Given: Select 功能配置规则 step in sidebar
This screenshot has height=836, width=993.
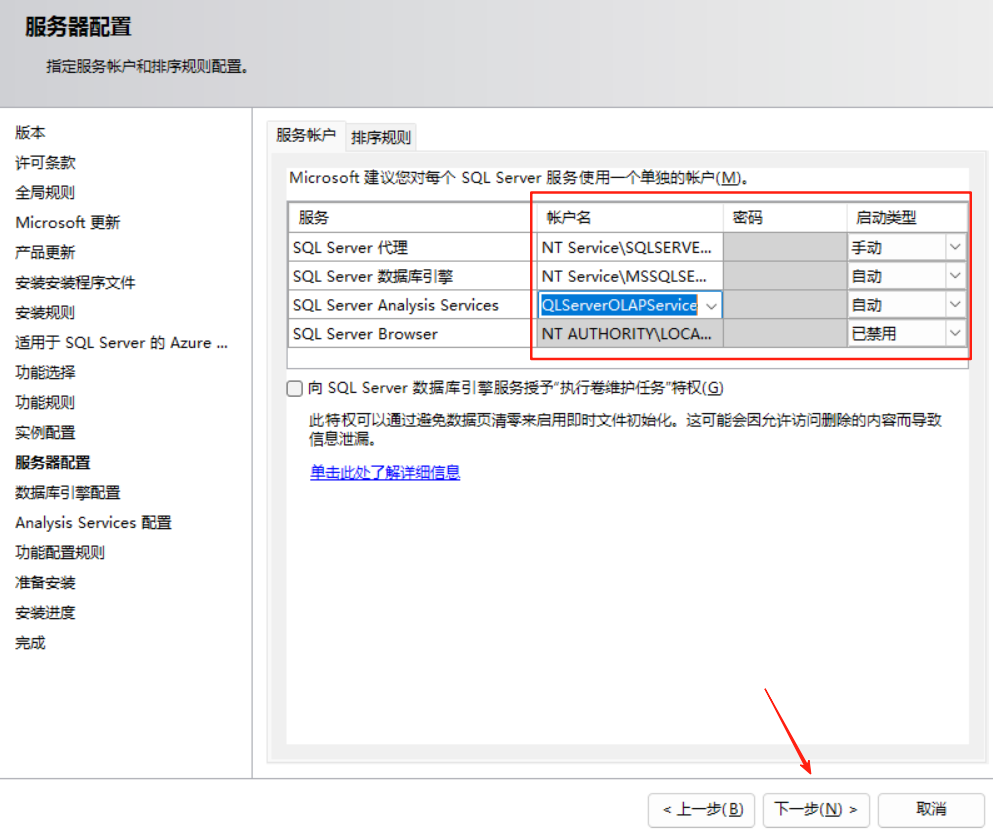Looking at the screenshot, I should tap(60, 553).
